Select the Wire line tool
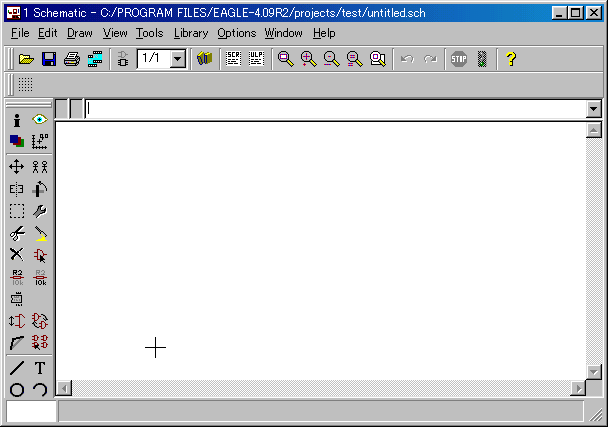This screenshot has height=427, width=608. click(17, 368)
